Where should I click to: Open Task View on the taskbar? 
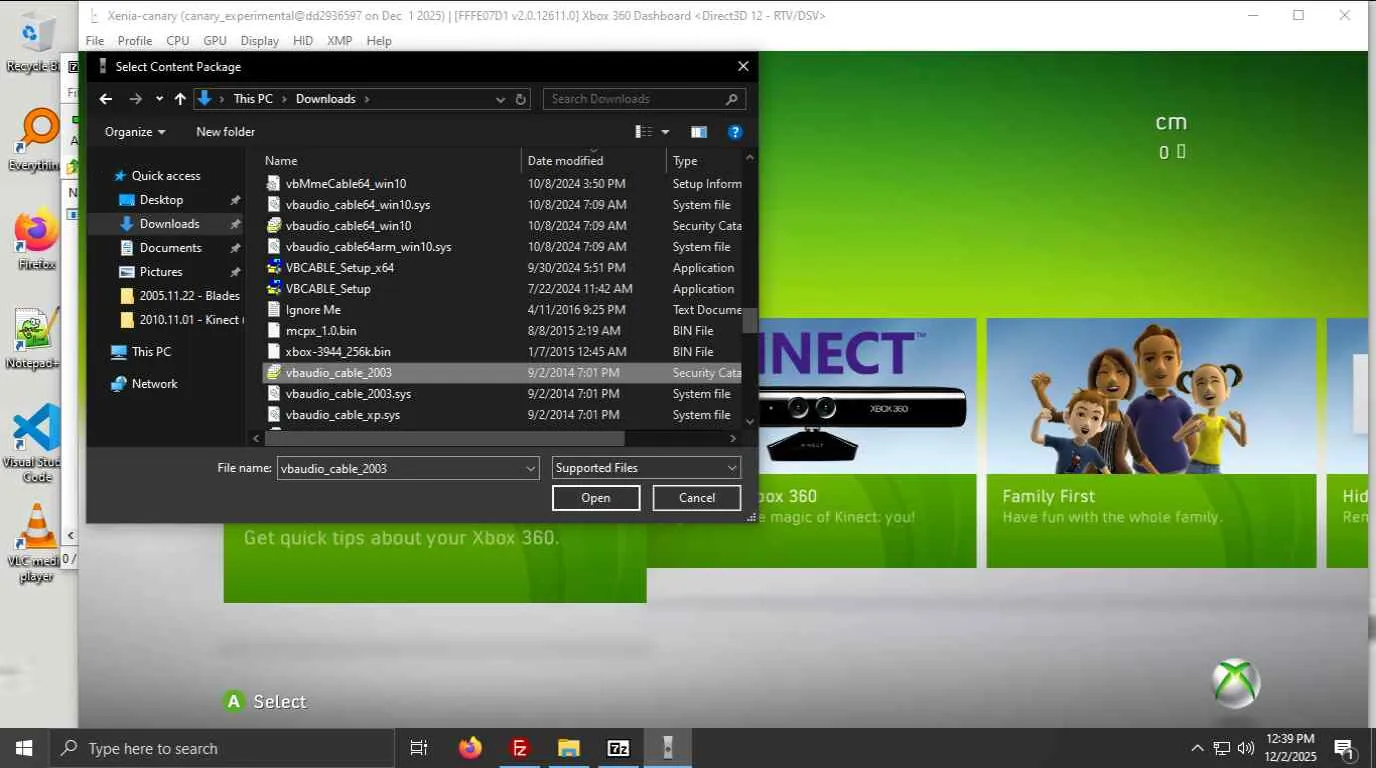pyautogui.click(x=419, y=748)
